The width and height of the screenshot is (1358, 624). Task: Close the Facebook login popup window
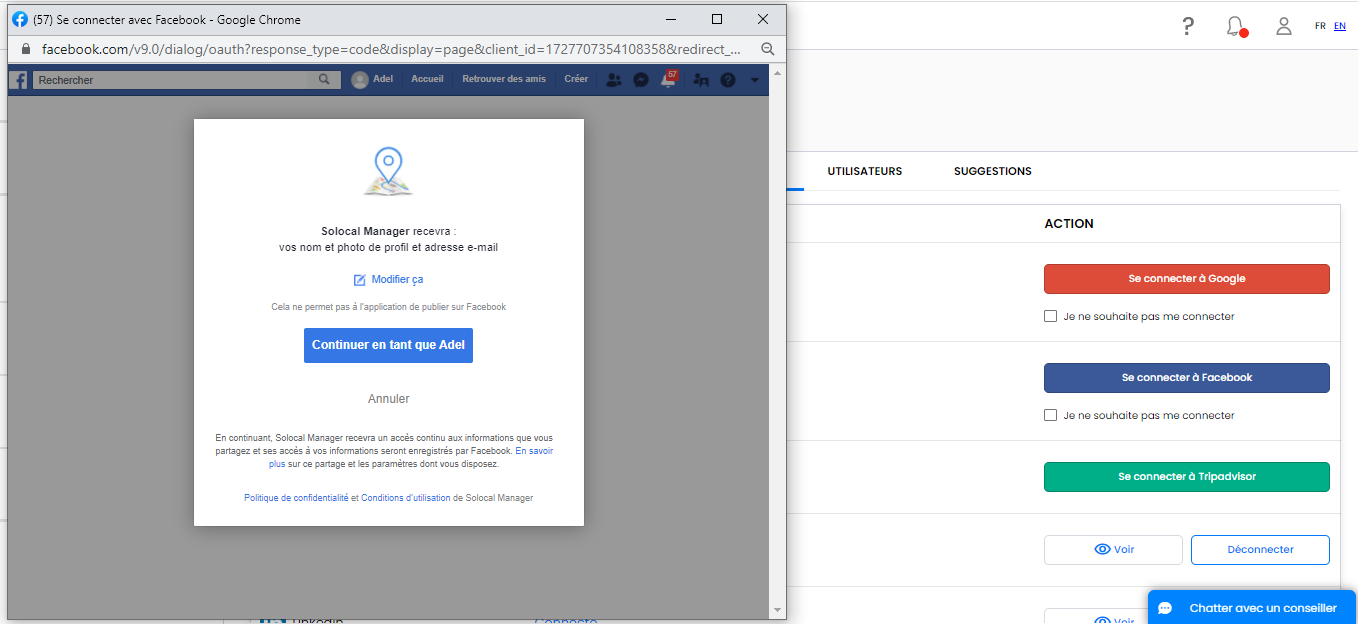tap(763, 19)
